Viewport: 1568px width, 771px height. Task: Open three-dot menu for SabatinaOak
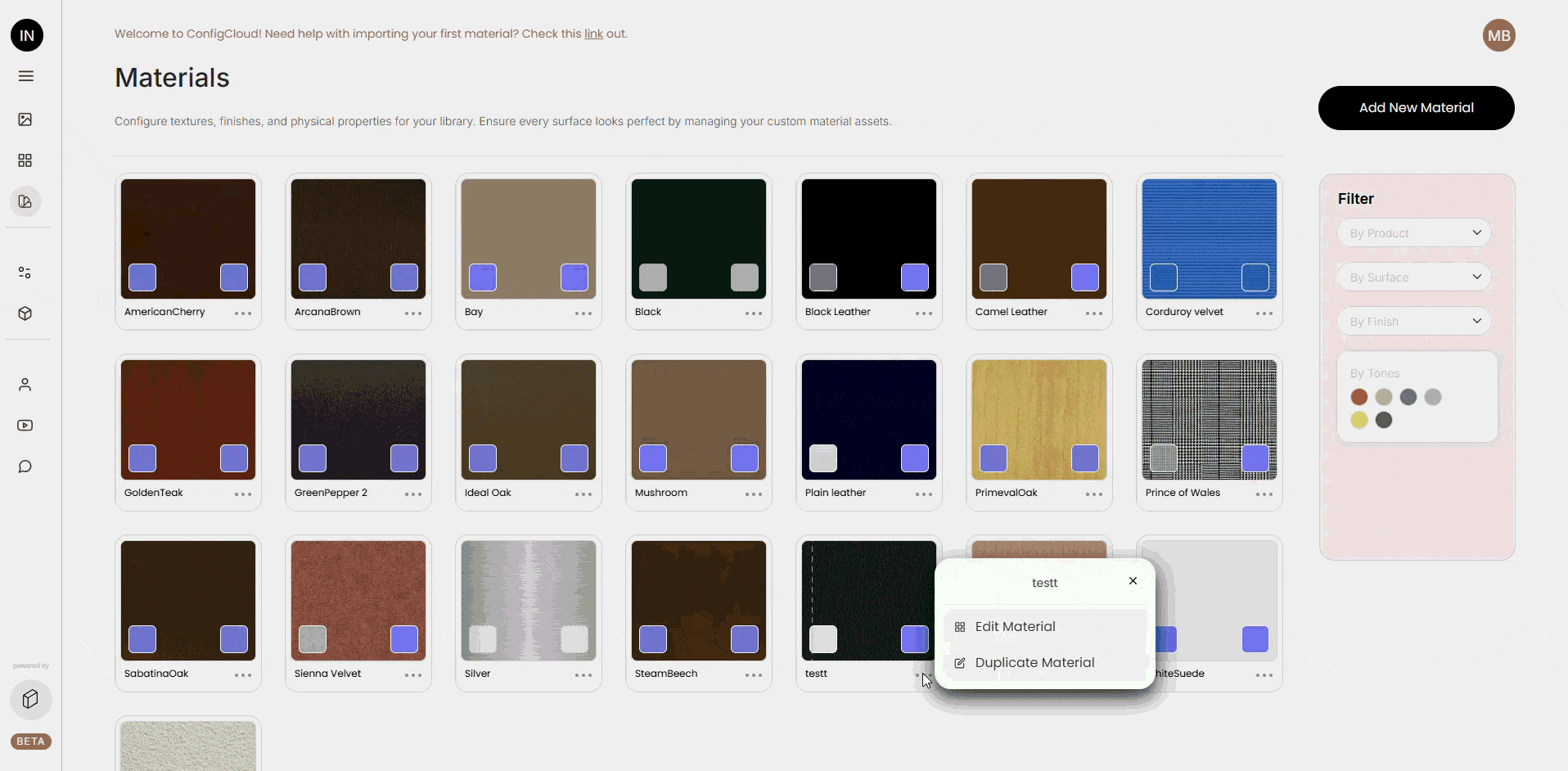click(243, 675)
